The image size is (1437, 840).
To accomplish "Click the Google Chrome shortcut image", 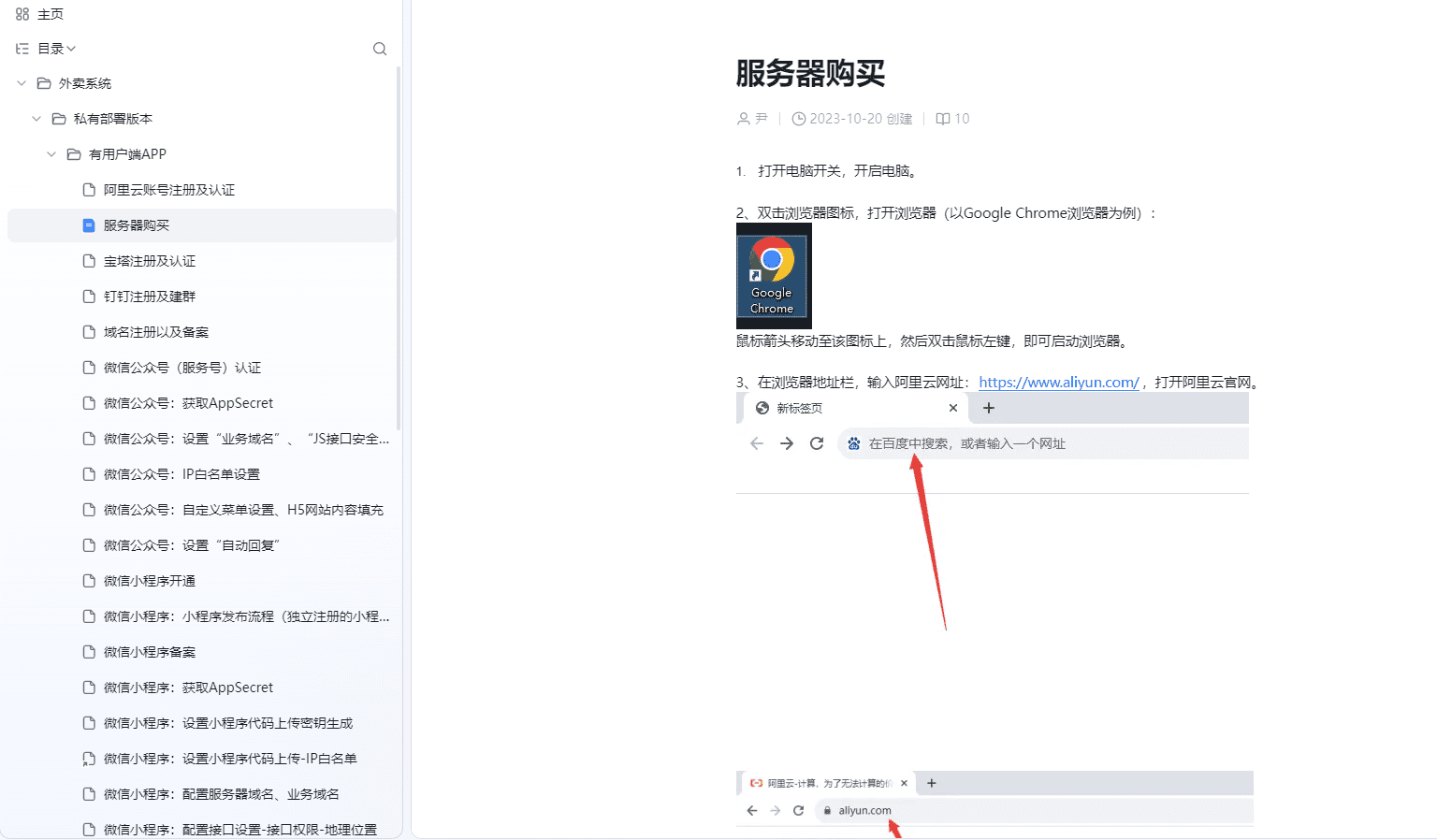I will click(774, 276).
